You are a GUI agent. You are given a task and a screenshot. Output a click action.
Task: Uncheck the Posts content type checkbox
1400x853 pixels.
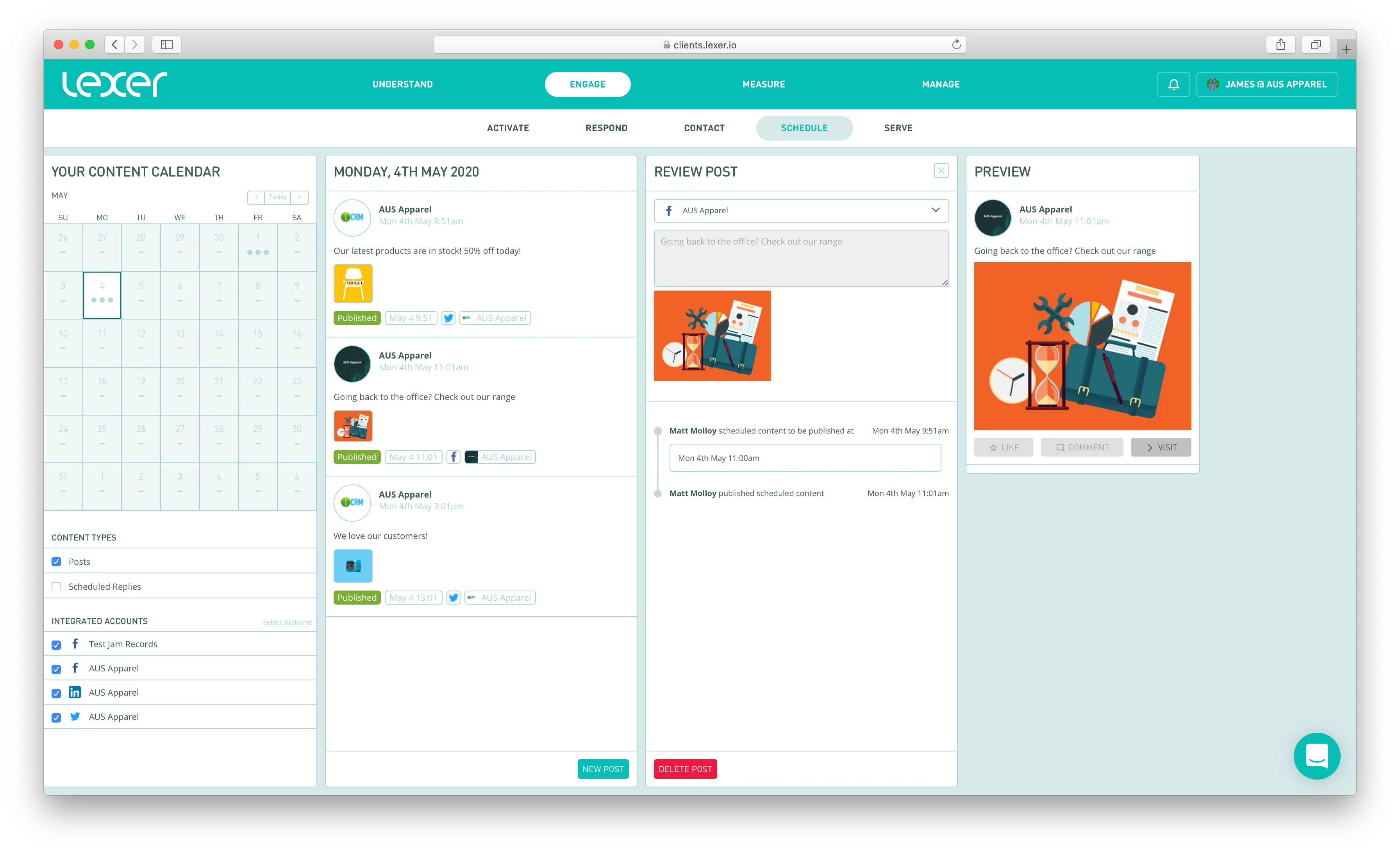(56, 562)
